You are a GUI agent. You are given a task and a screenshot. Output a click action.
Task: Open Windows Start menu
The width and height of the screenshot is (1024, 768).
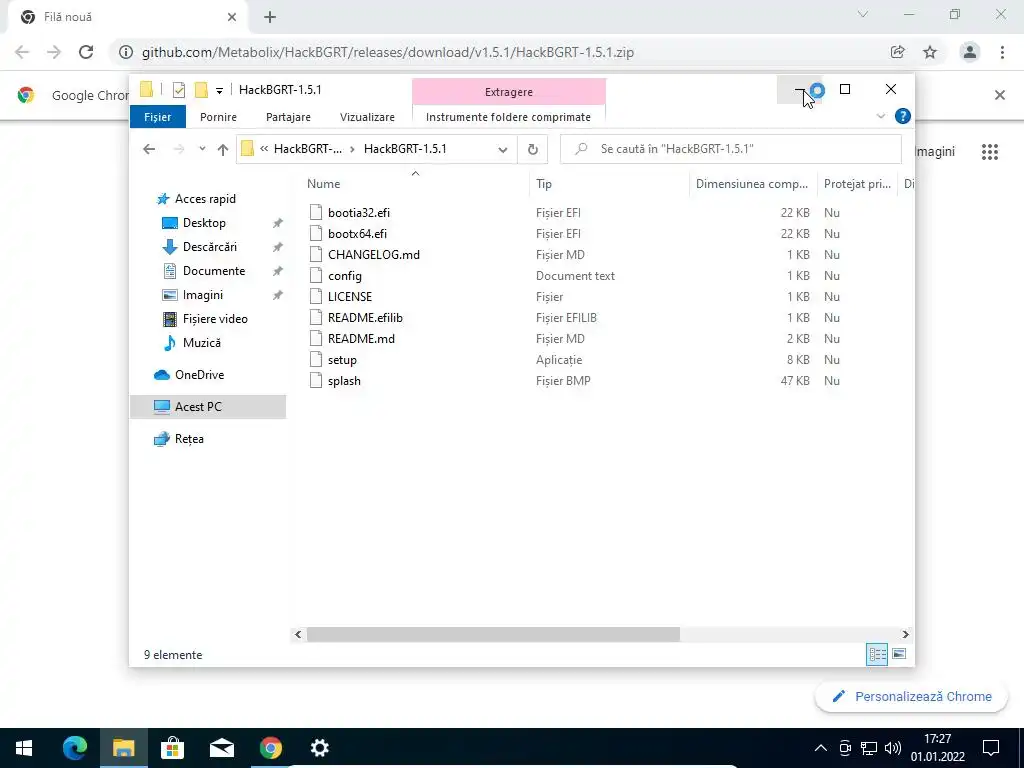pos(24,748)
